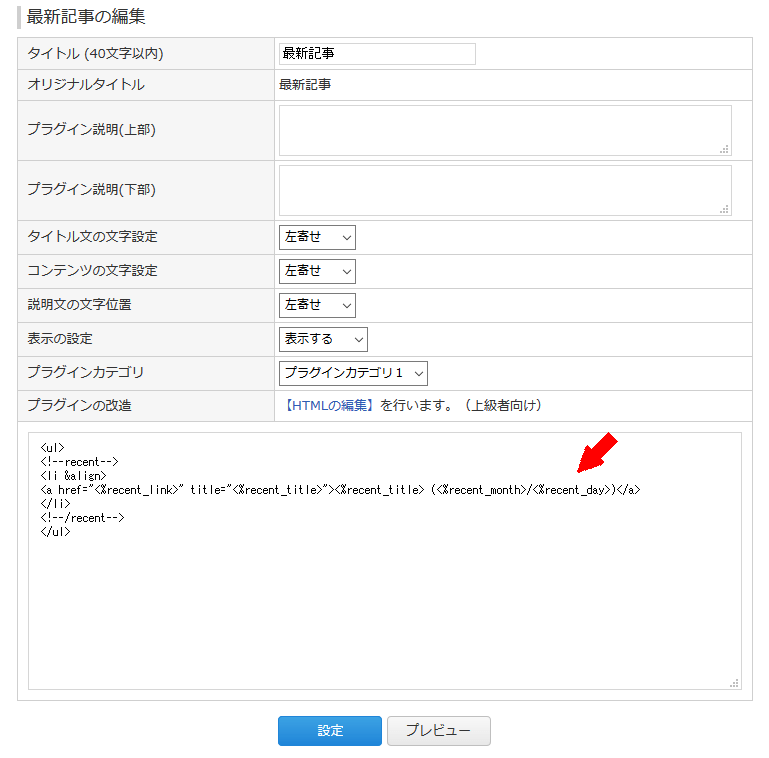This screenshot has height=758, width=769.
Task: Click the <!--recent--> line in code
Action: (x=79, y=462)
